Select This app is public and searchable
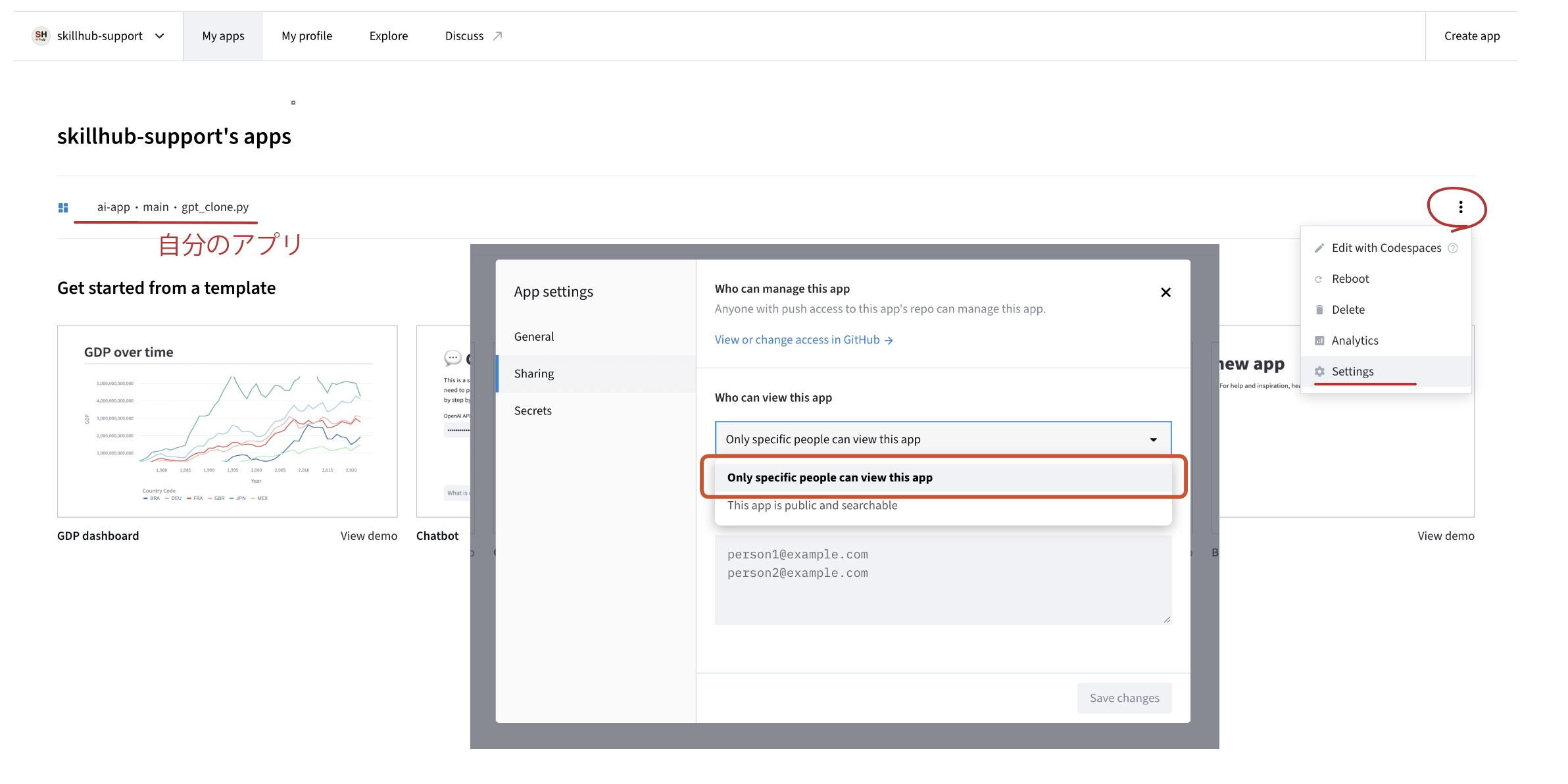1568x784 pixels. pyautogui.click(x=943, y=506)
